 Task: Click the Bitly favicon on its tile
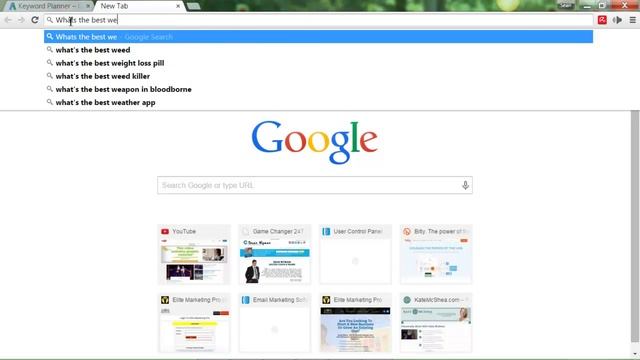[407, 231]
